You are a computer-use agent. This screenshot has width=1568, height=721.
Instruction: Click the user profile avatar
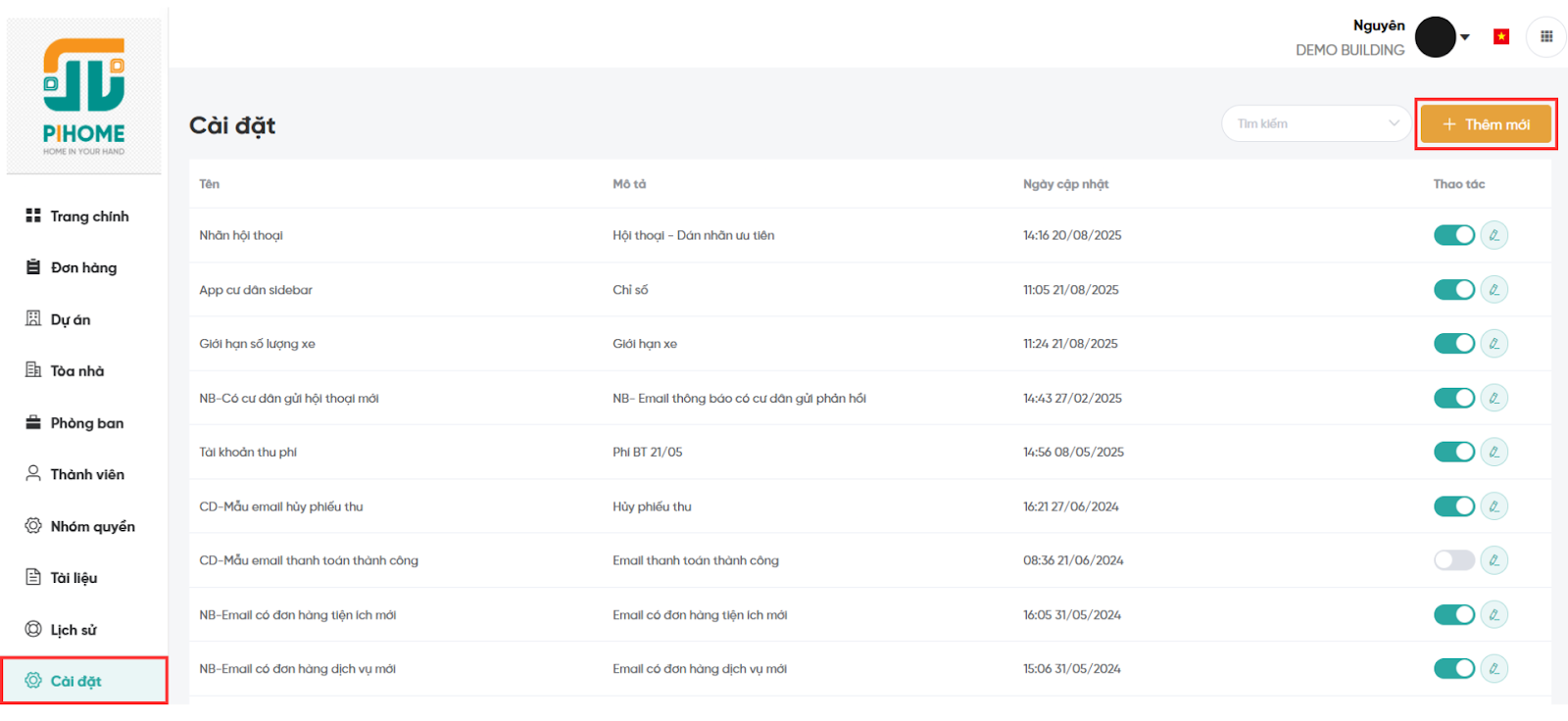click(1435, 37)
